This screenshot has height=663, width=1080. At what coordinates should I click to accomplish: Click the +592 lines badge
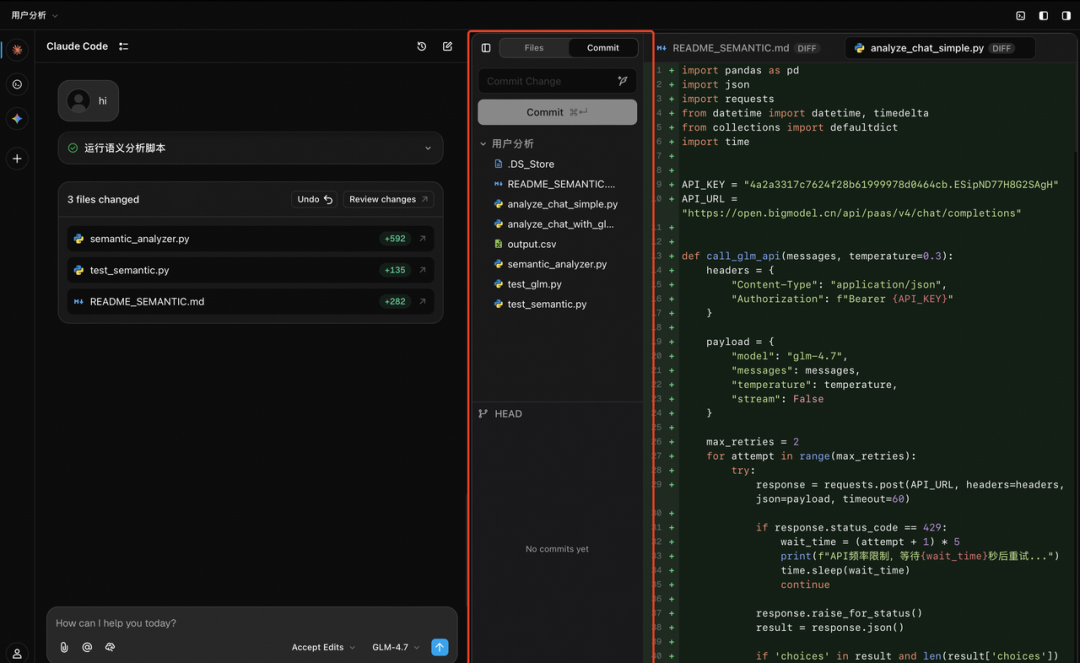coord(395,239)
